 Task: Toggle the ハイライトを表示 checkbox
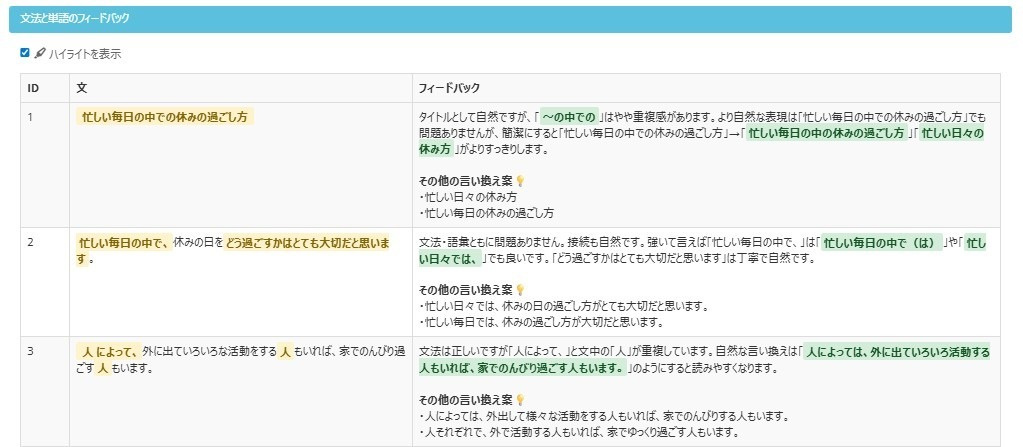point(25,53)
